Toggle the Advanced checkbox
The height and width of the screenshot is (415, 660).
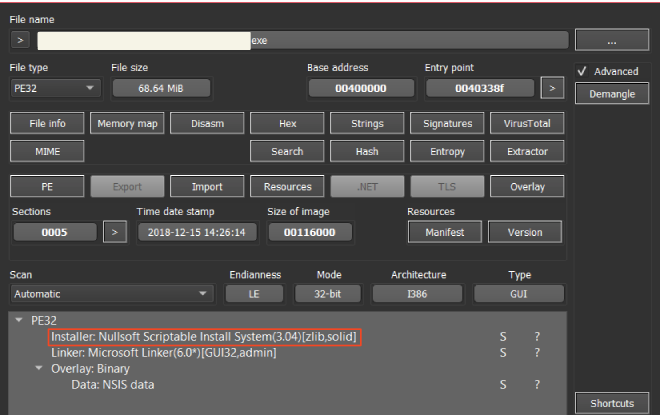585,71
